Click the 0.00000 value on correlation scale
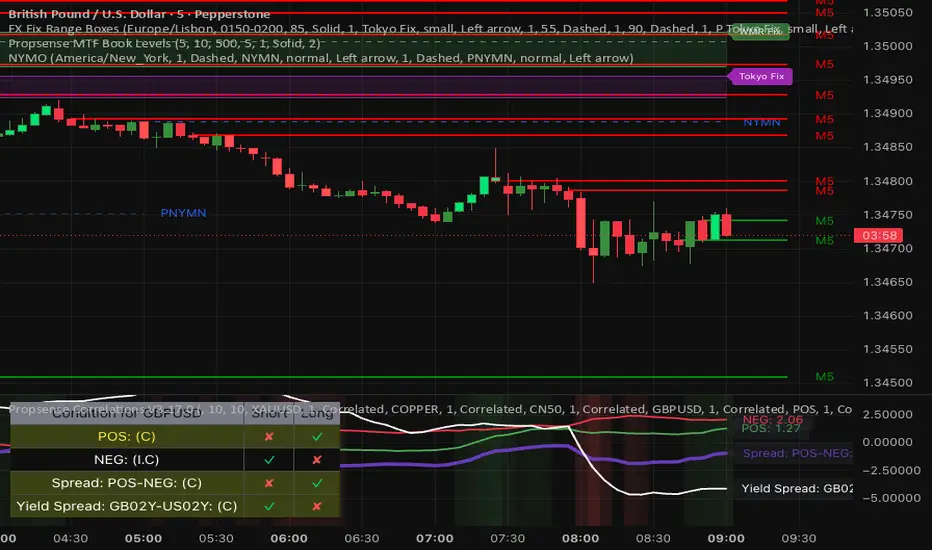The height and width of the screenshot is (550, 932). point(887,442)
